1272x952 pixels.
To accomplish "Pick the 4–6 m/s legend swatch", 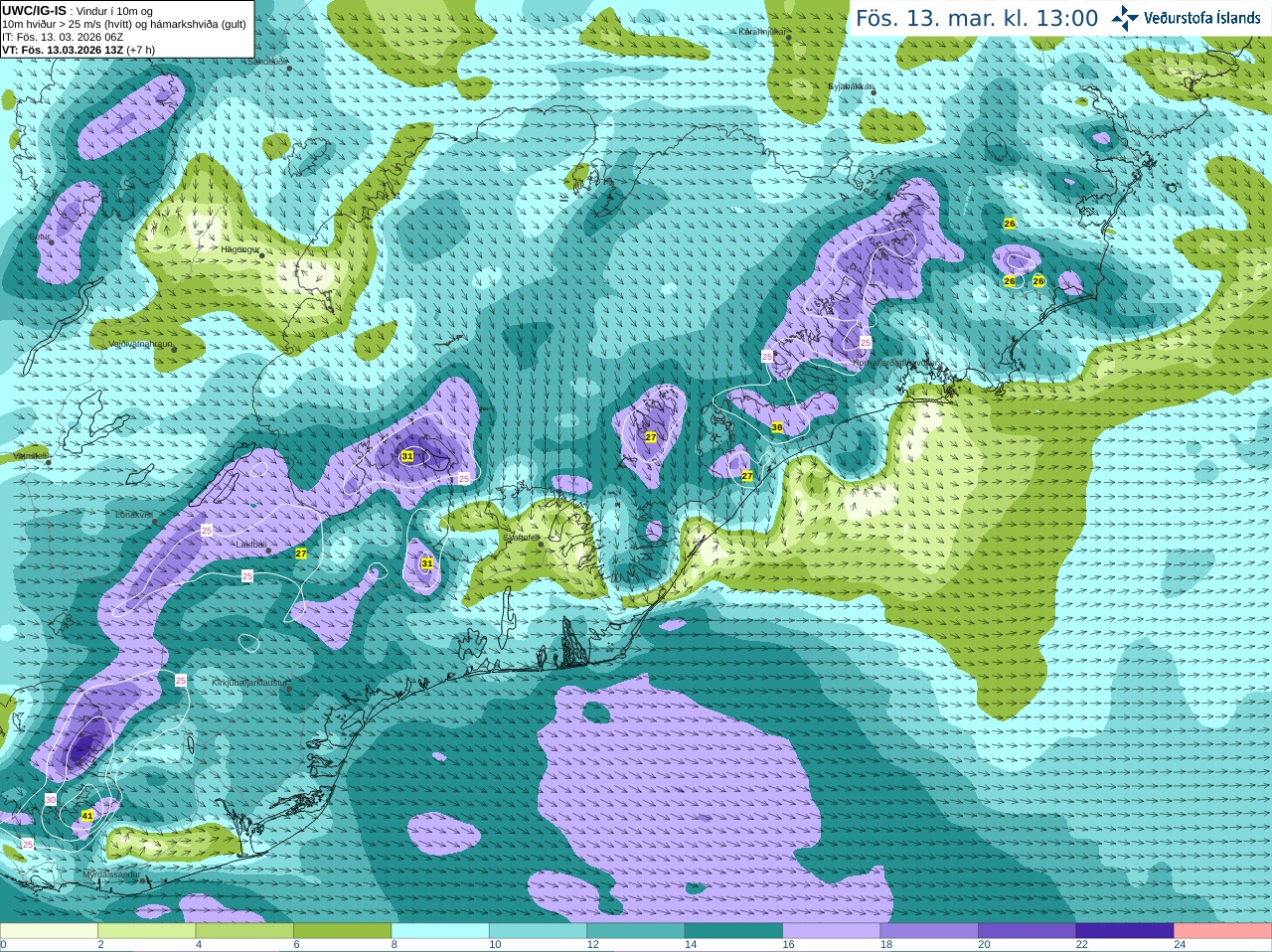I will (x=244, y=931).
